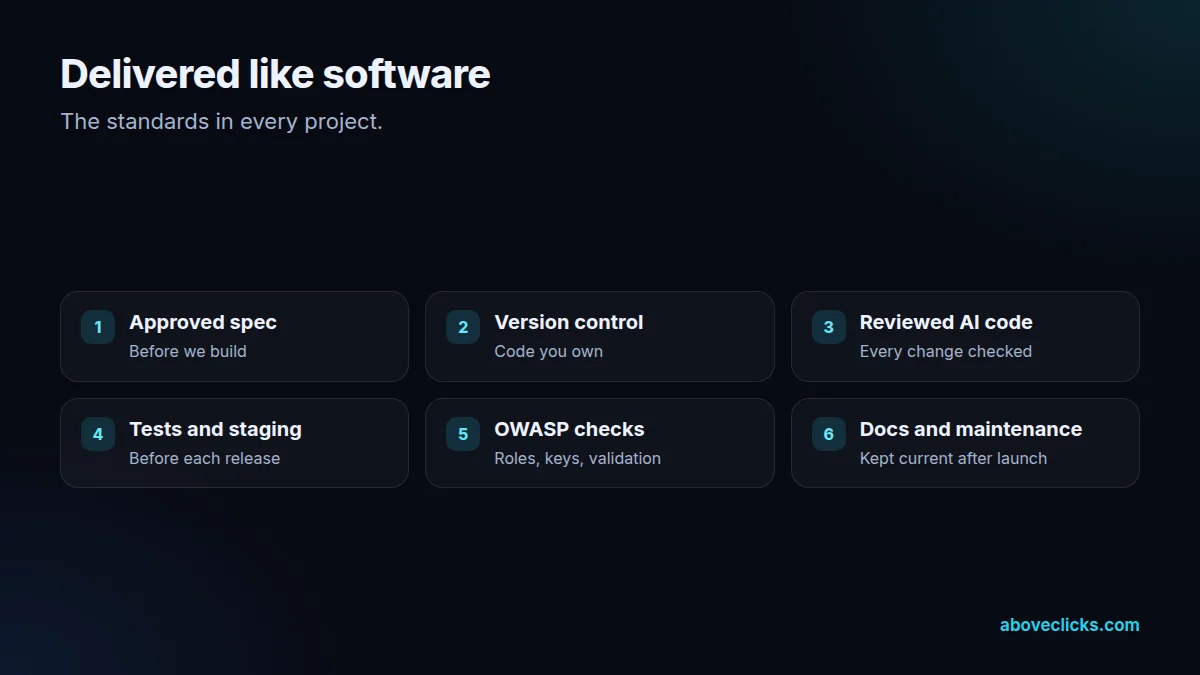Open the aboveclicks.com link

click(1069, 625)
